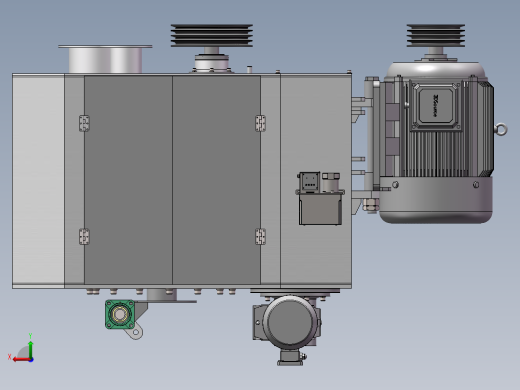This screenshot has height=390, width=520.
Task: Select the green flange bearing unit
Action: click(x=120, y=314)
